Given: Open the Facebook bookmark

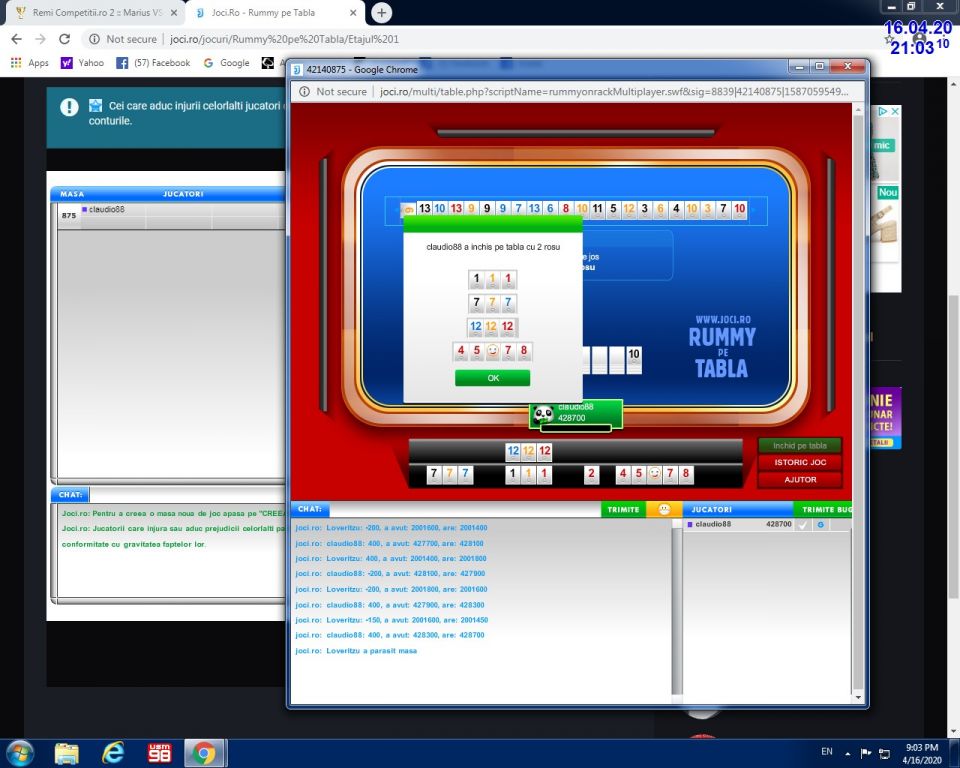Looking at the screenshot, I should click(x=153, y=62).
